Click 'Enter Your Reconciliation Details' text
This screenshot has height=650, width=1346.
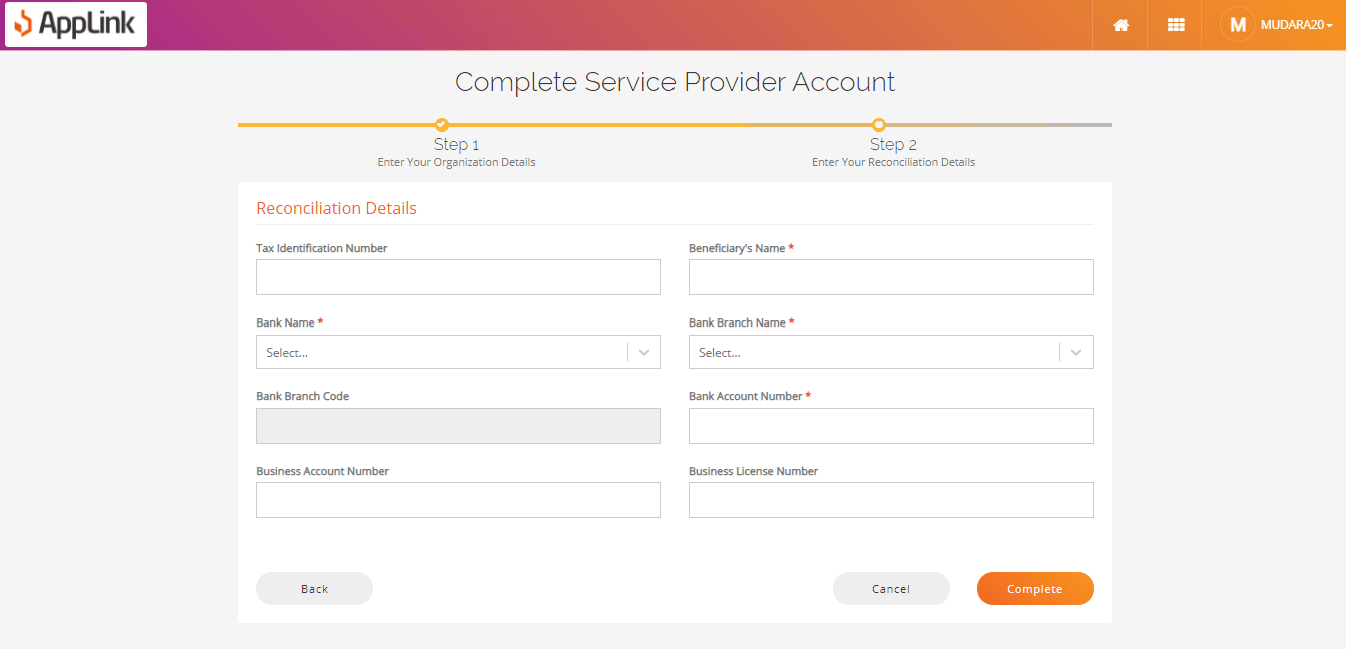[x=893, y=162]
